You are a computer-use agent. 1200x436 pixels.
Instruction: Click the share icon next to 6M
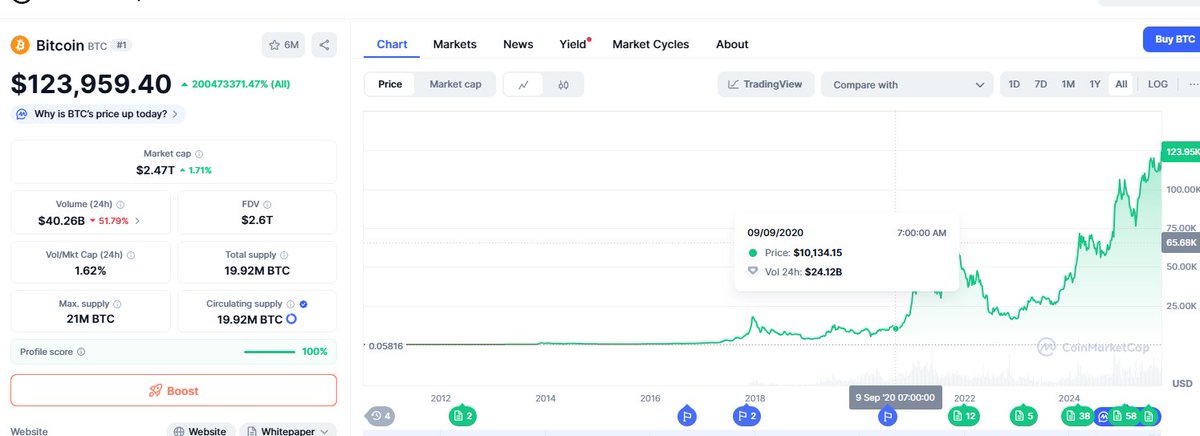324,45
